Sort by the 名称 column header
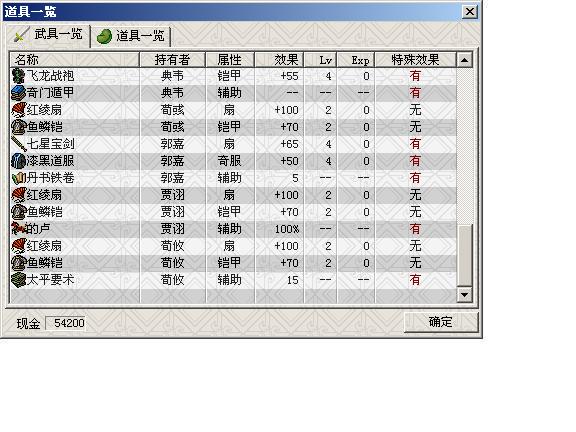This screenshot has height=432, width=576. (75, 60)
